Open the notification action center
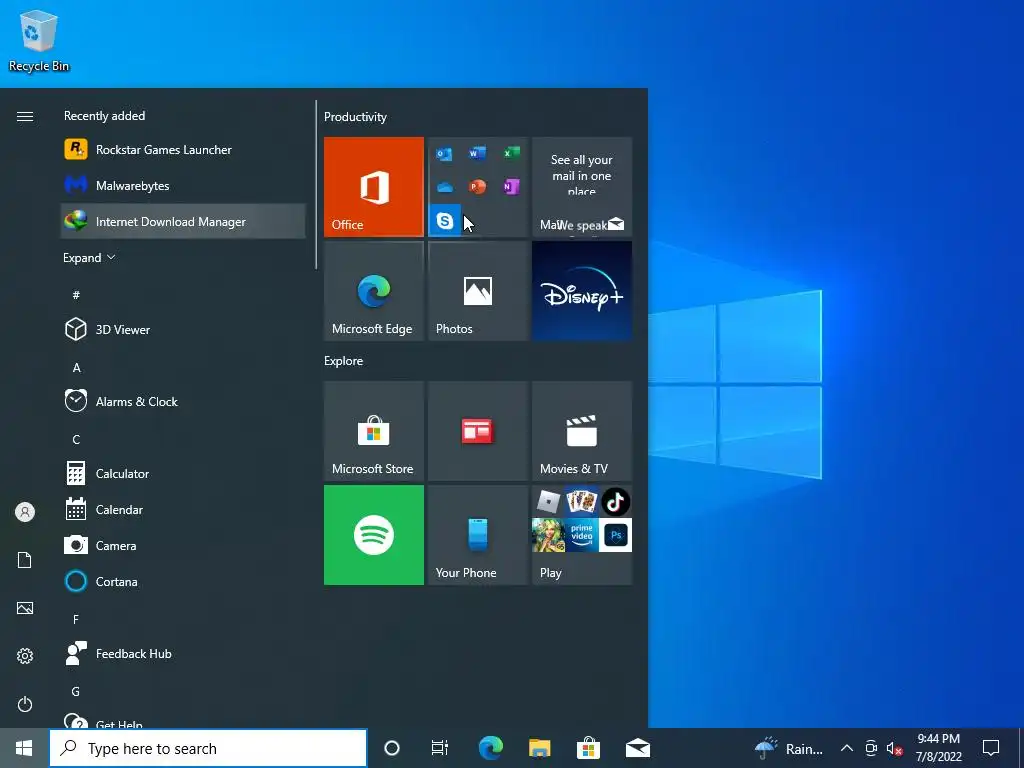1024x768 pixels. [991, 748]
